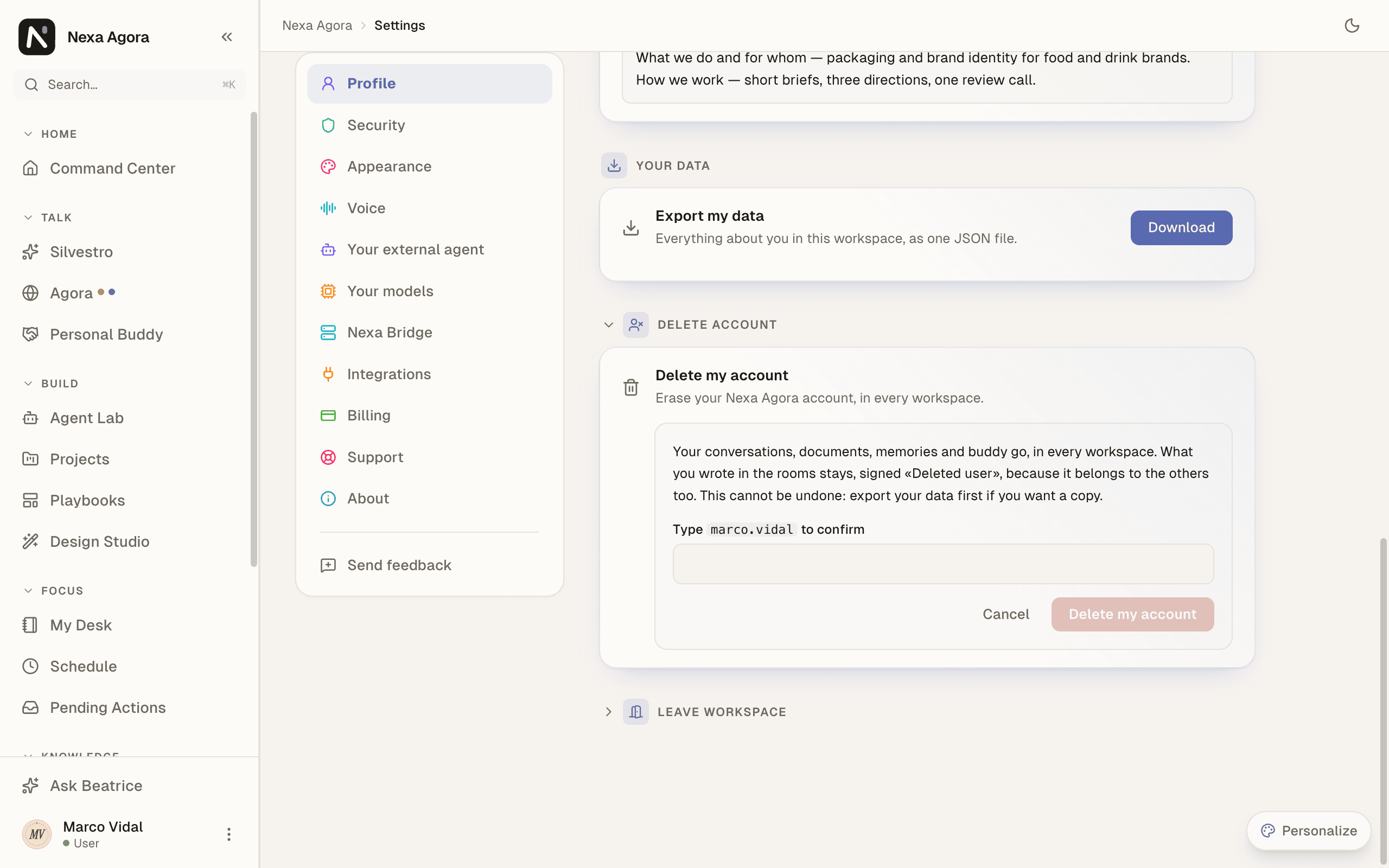This screenshot has height=868, width=1389.
Task: Open Your external agent settings
Action: pos(429,250)
